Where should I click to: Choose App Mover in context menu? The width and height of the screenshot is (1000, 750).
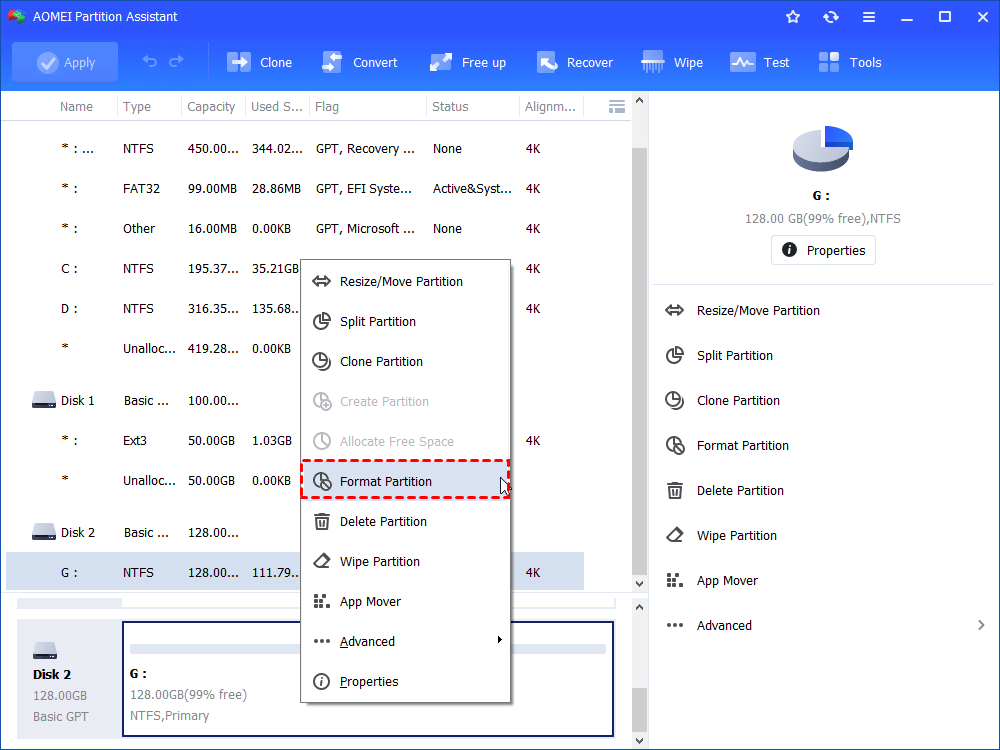(x=406, y=601)
